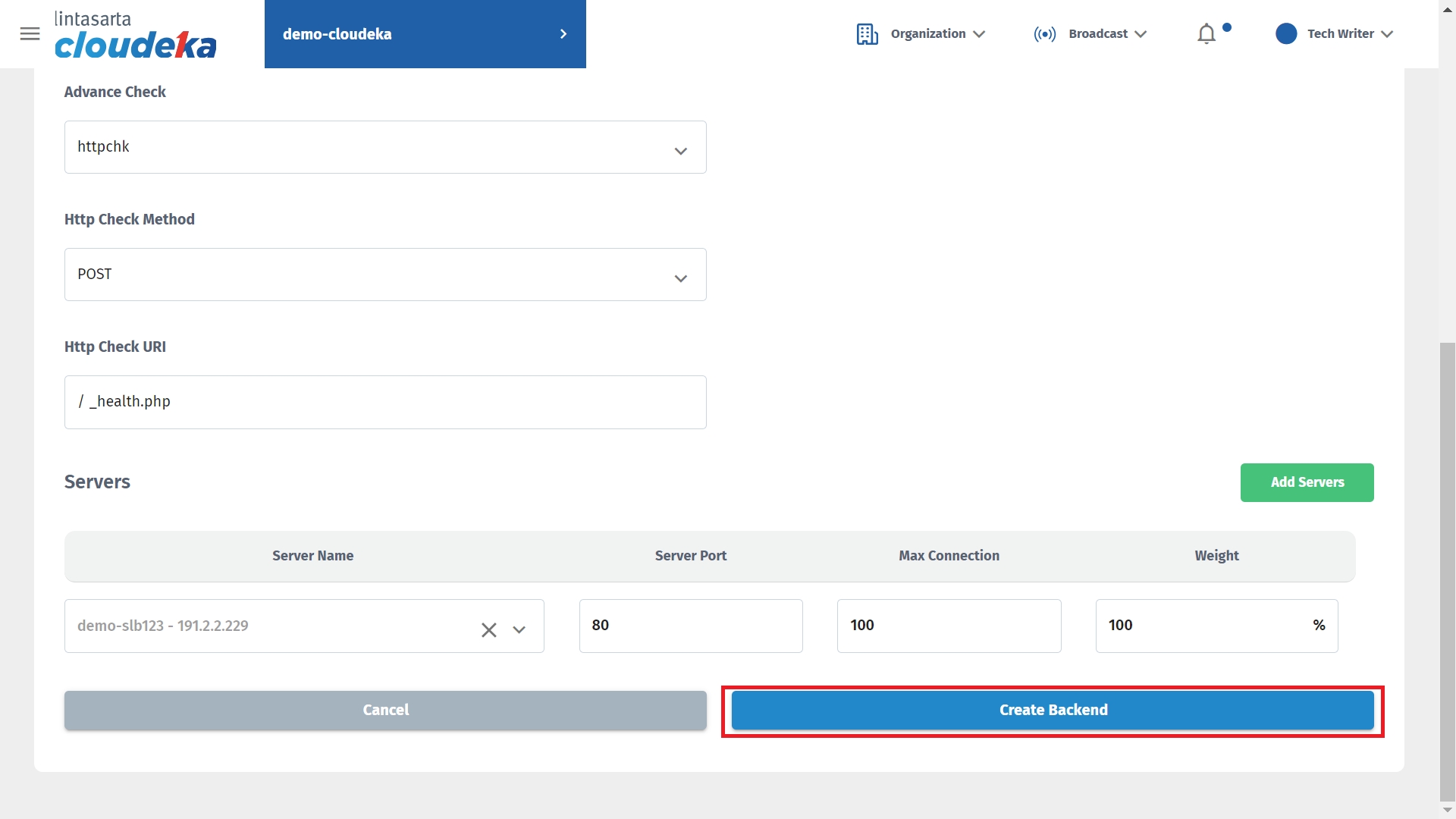1456x819 pixels.
Task: Click the Create Backend button
Action: coord(1053,711)
